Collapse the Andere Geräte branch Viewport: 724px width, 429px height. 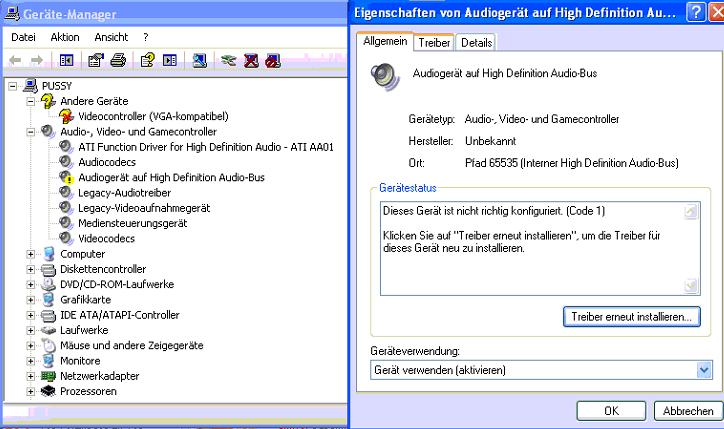coord(30,101)
